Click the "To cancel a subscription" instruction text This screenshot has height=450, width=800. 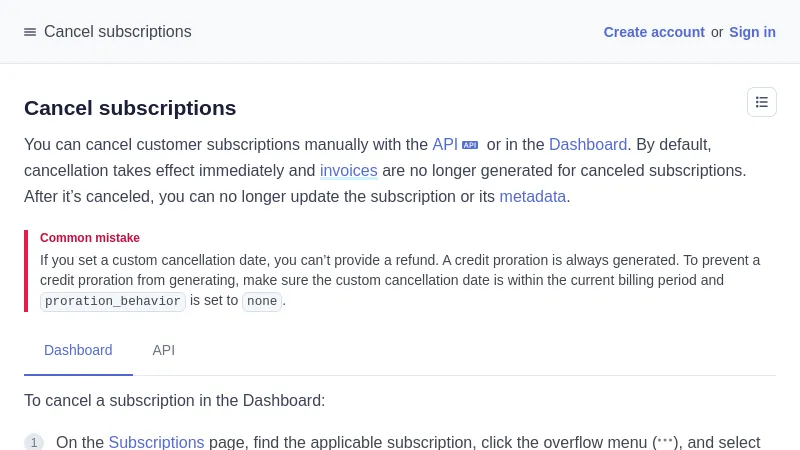click(x=175, y=400)
